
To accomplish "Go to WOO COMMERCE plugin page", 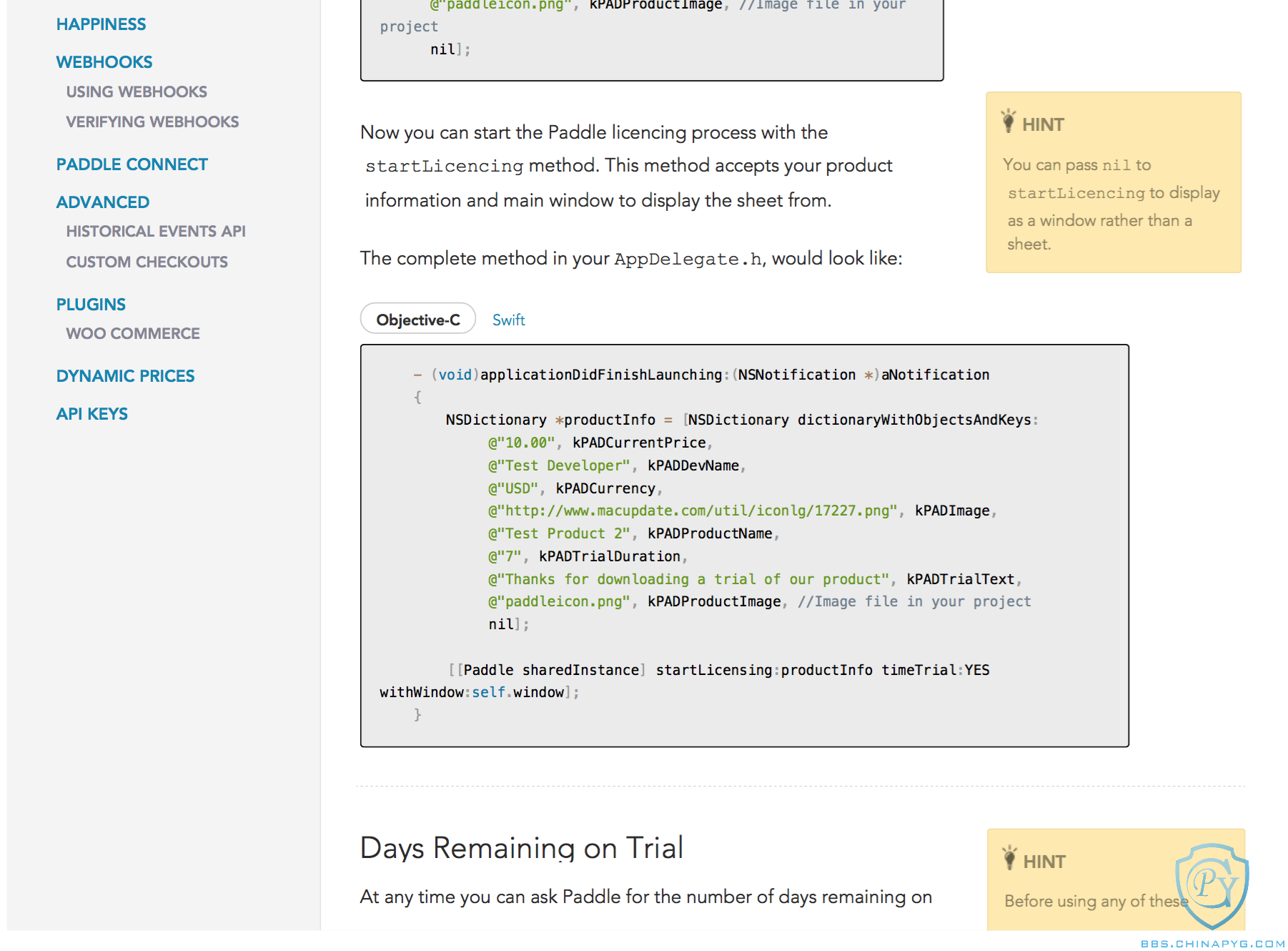I will 133,333.
